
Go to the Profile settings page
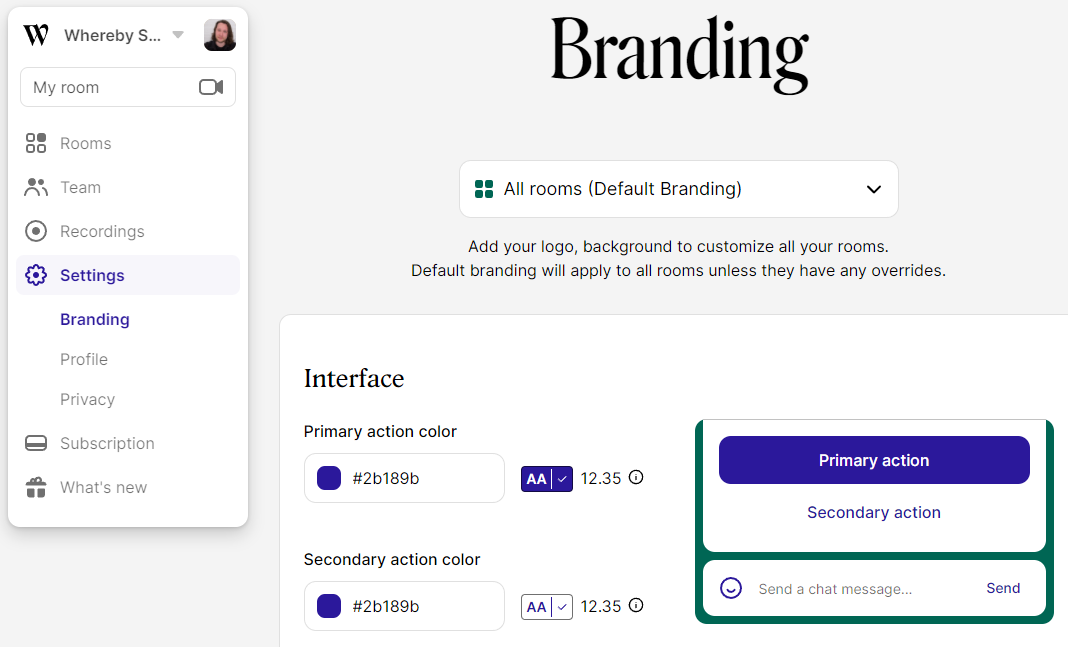[x=84, y=359]
